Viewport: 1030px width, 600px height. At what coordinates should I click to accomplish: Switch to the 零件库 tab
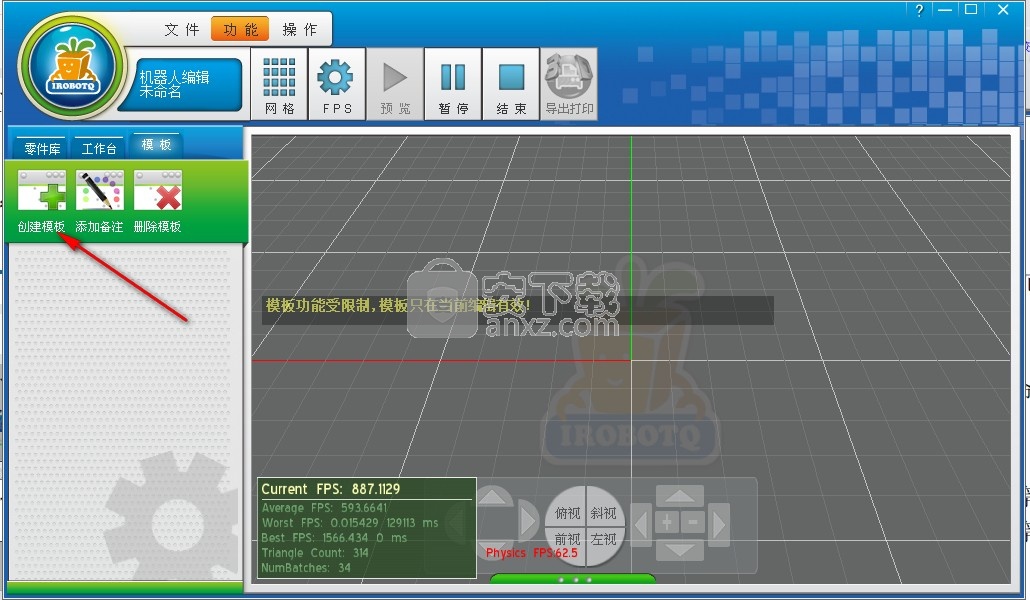[41, 149]
